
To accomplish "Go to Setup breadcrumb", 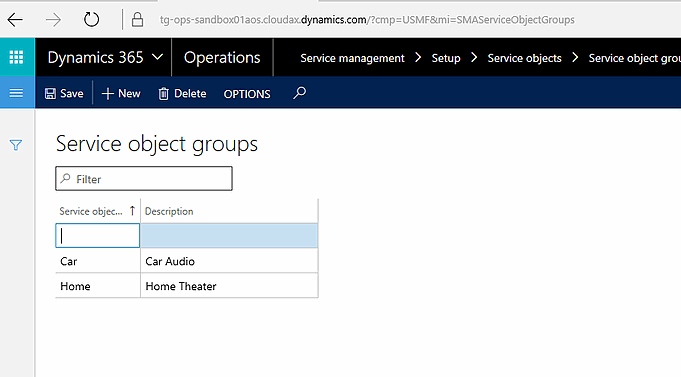I will coord(446,58).
